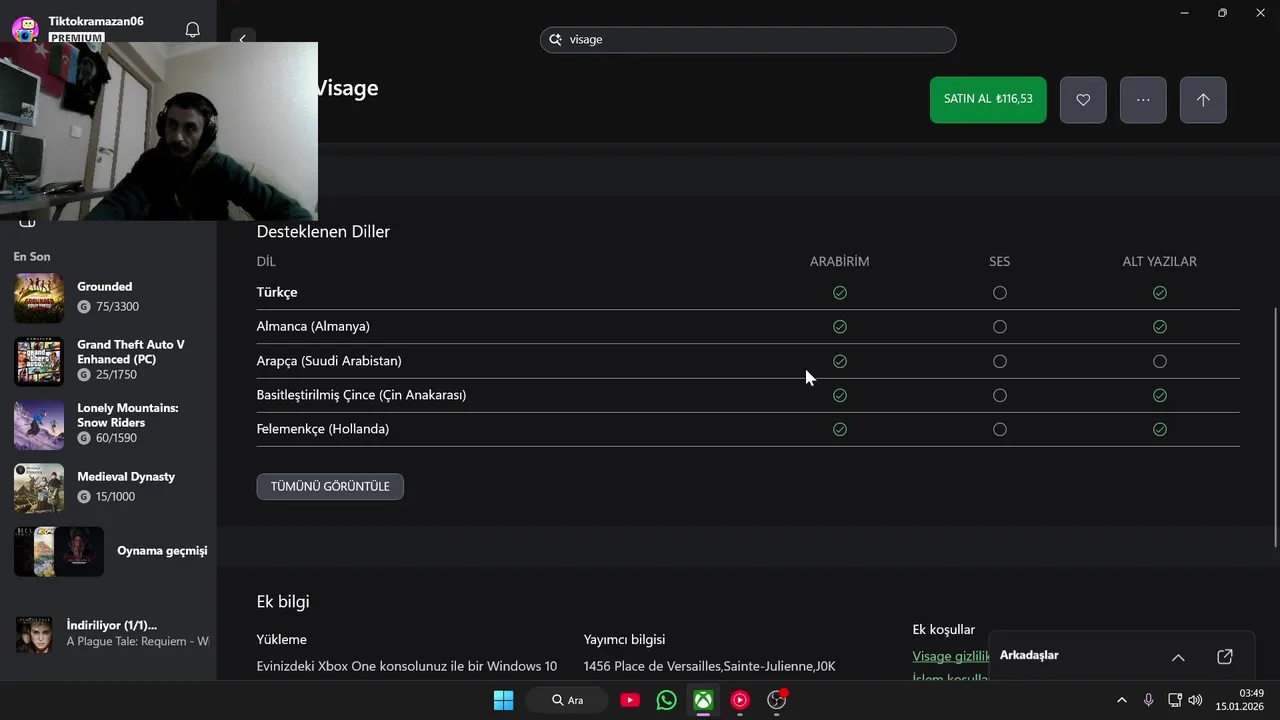1280x720 pixels.
Task: Click the user profile avatar
Action: pos(25,29)
